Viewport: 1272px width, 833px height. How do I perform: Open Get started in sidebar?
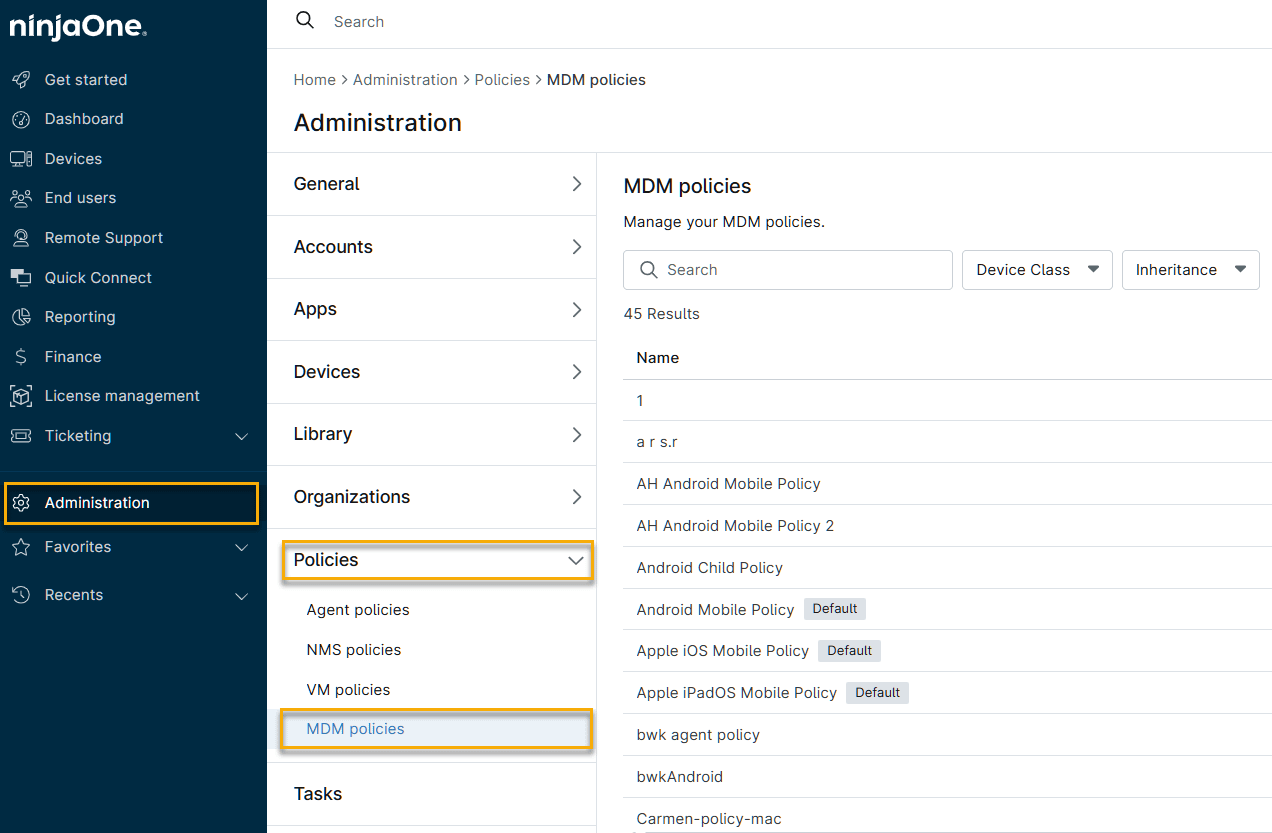click(x=86, y=80)
